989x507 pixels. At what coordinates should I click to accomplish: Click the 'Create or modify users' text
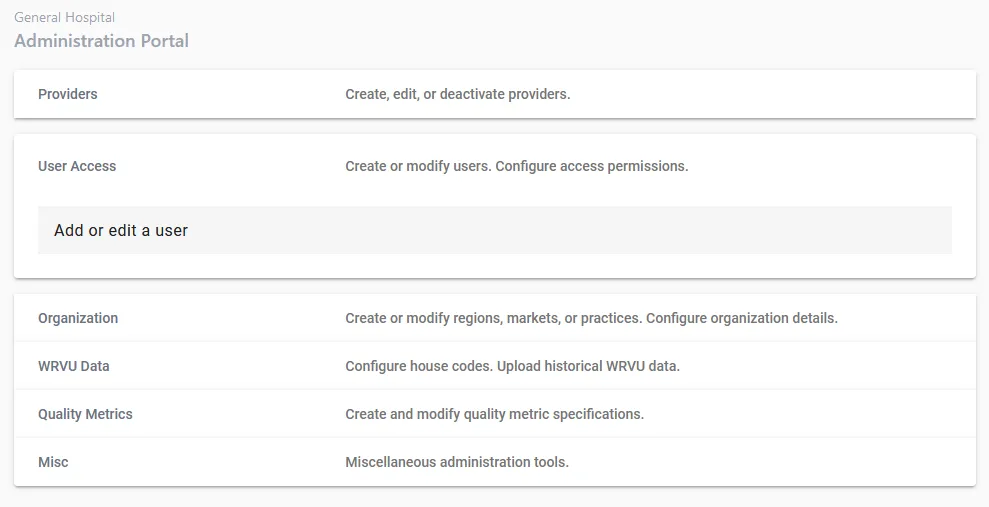417,166
